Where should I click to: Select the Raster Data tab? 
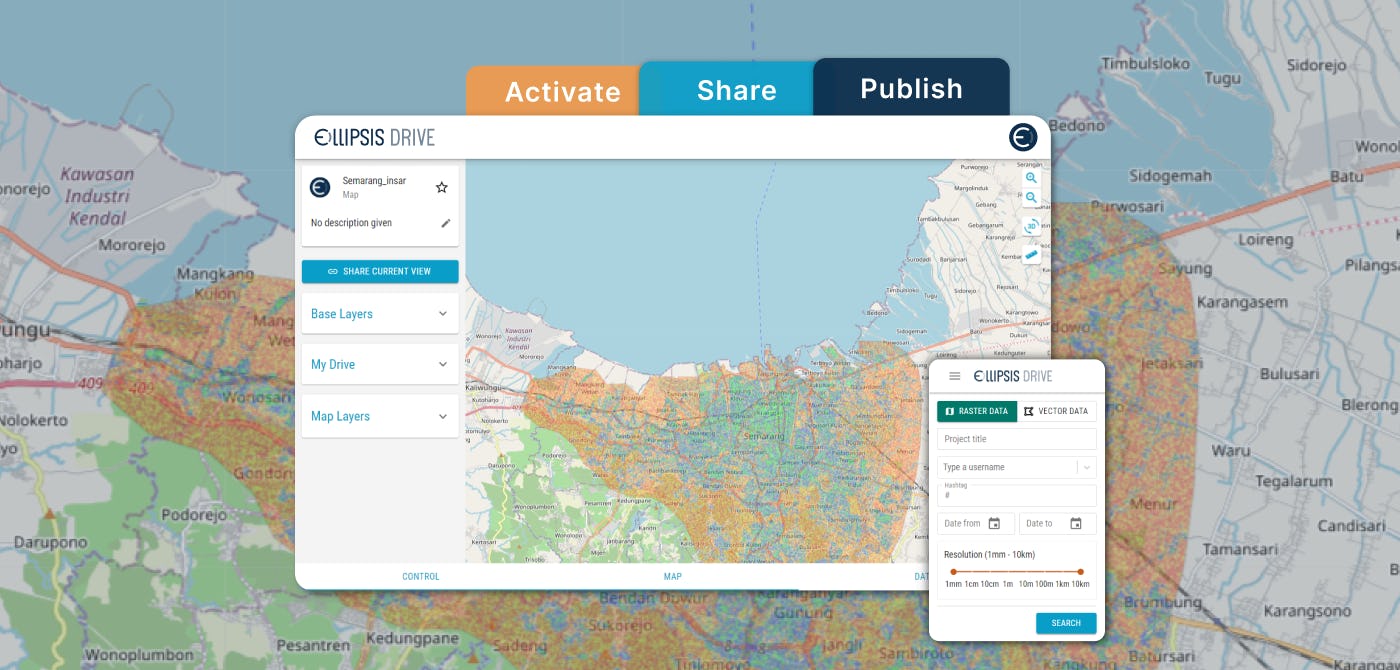pos(977,411)
